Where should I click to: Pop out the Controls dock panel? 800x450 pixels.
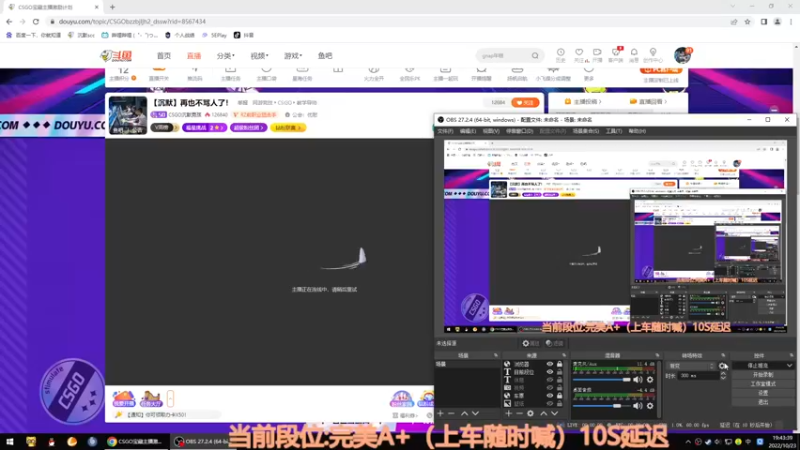791,355
